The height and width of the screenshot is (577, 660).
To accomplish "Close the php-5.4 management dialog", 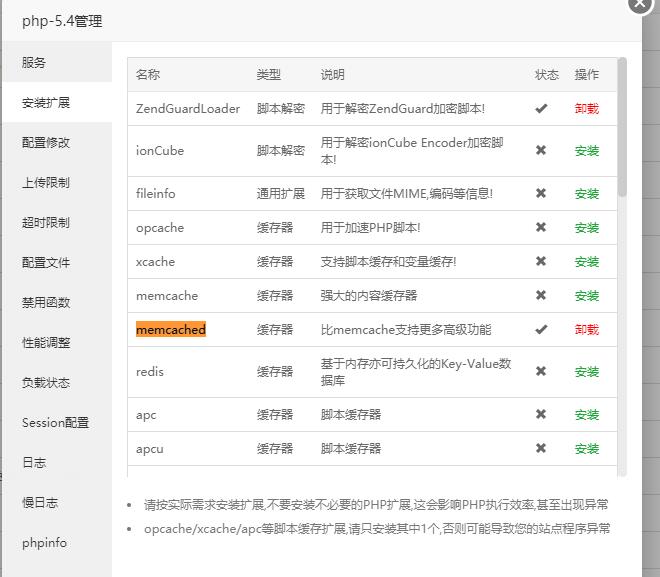I will coord(641,4).
